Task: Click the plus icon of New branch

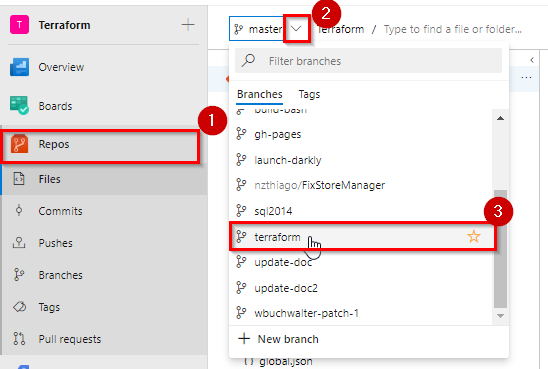Action: (244, 339)
